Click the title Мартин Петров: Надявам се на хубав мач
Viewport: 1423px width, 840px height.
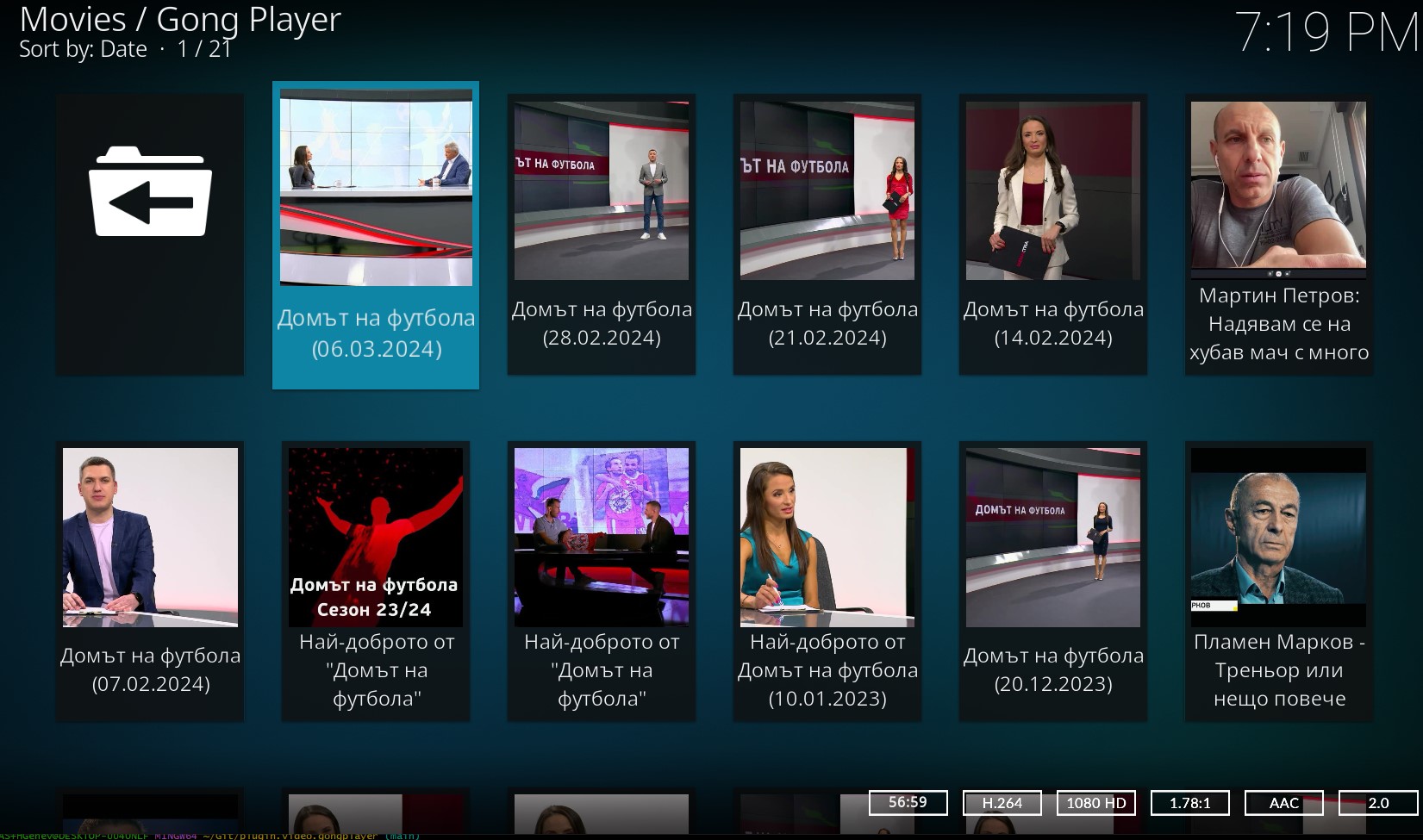1279,324
